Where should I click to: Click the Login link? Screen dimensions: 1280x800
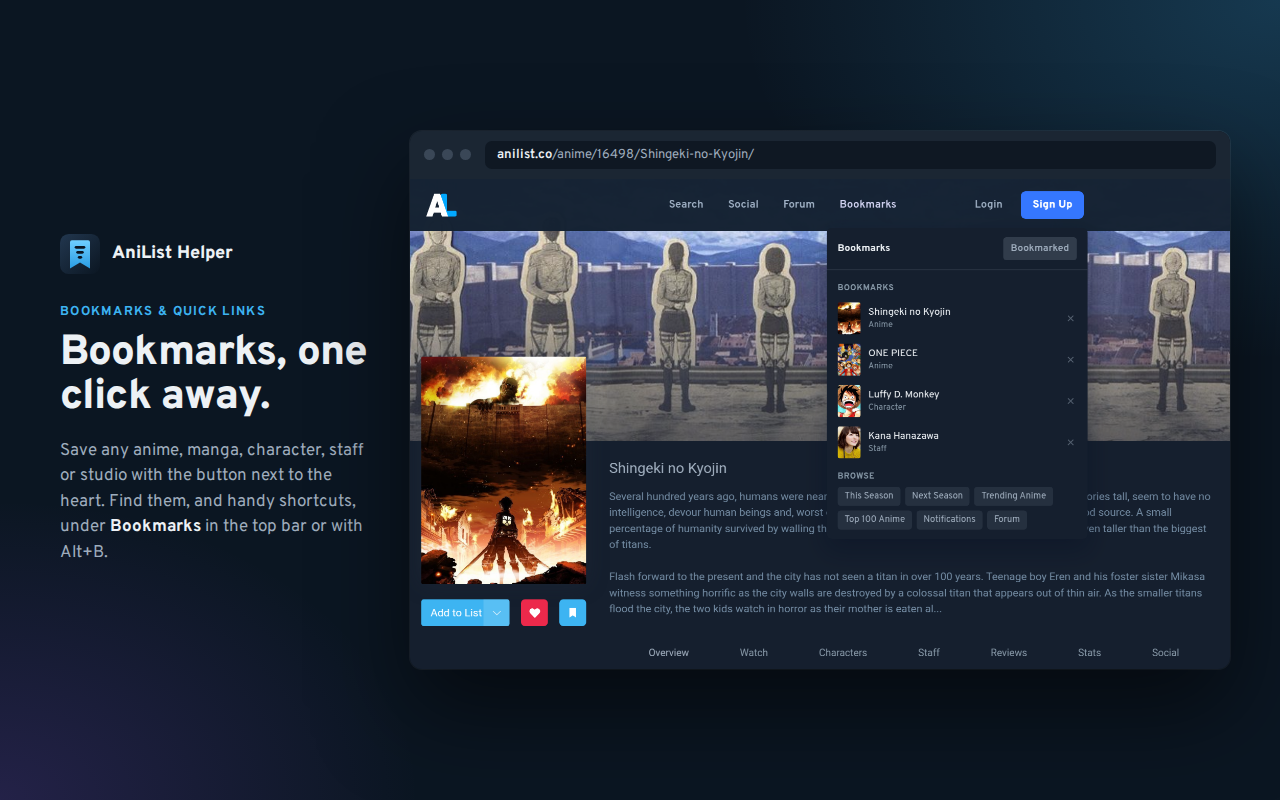(988, 204)
